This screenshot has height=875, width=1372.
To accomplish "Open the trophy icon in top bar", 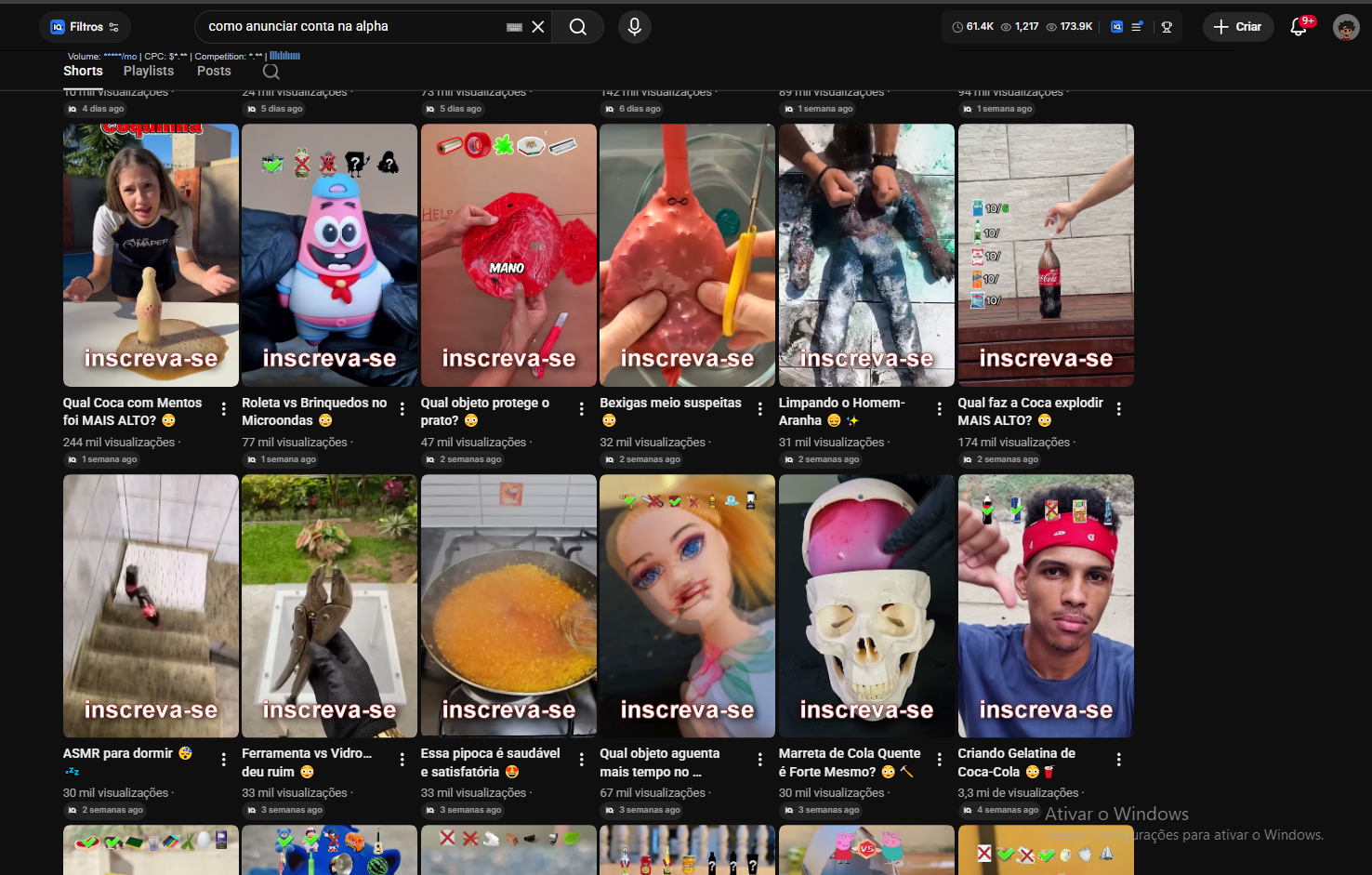I will click(1167, 27).
